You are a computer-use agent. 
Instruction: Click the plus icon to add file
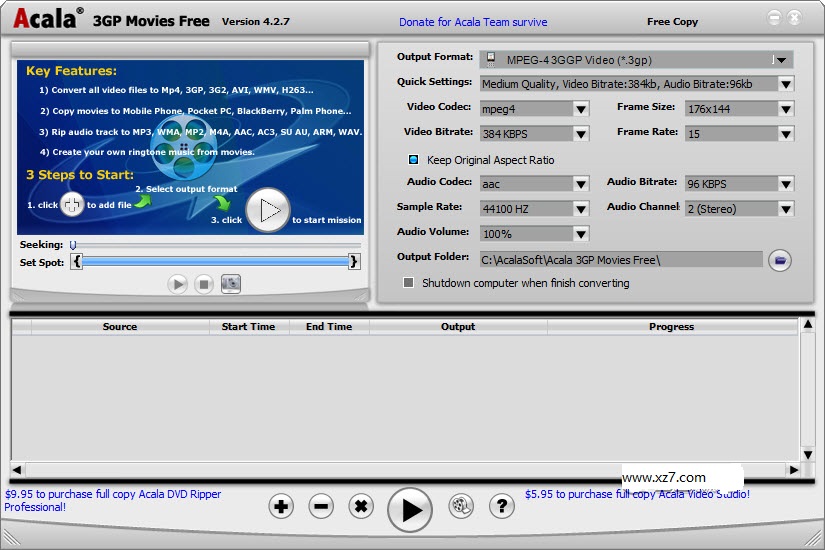(281, 507)
